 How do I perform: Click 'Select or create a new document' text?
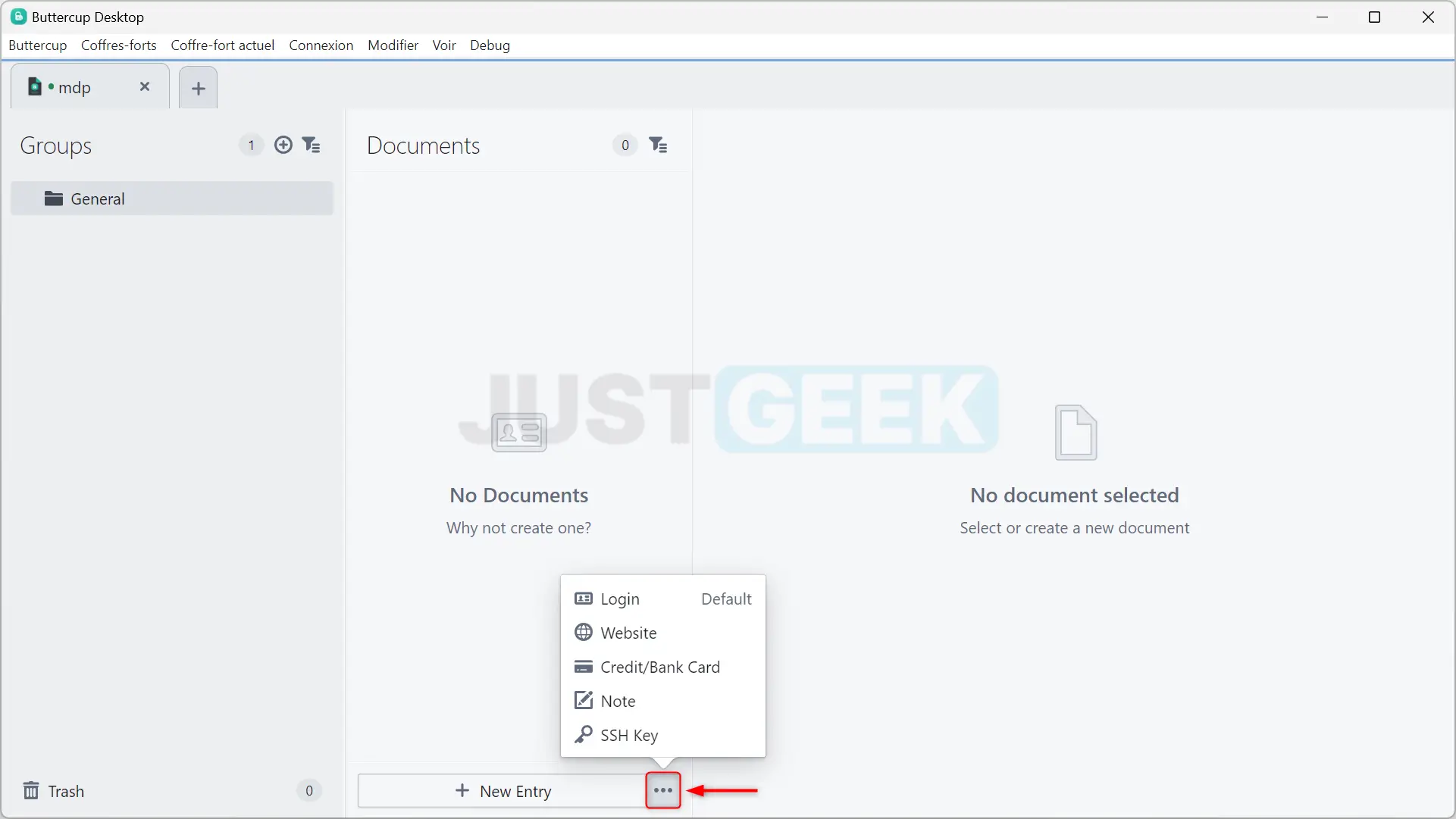coord(1075,527)
